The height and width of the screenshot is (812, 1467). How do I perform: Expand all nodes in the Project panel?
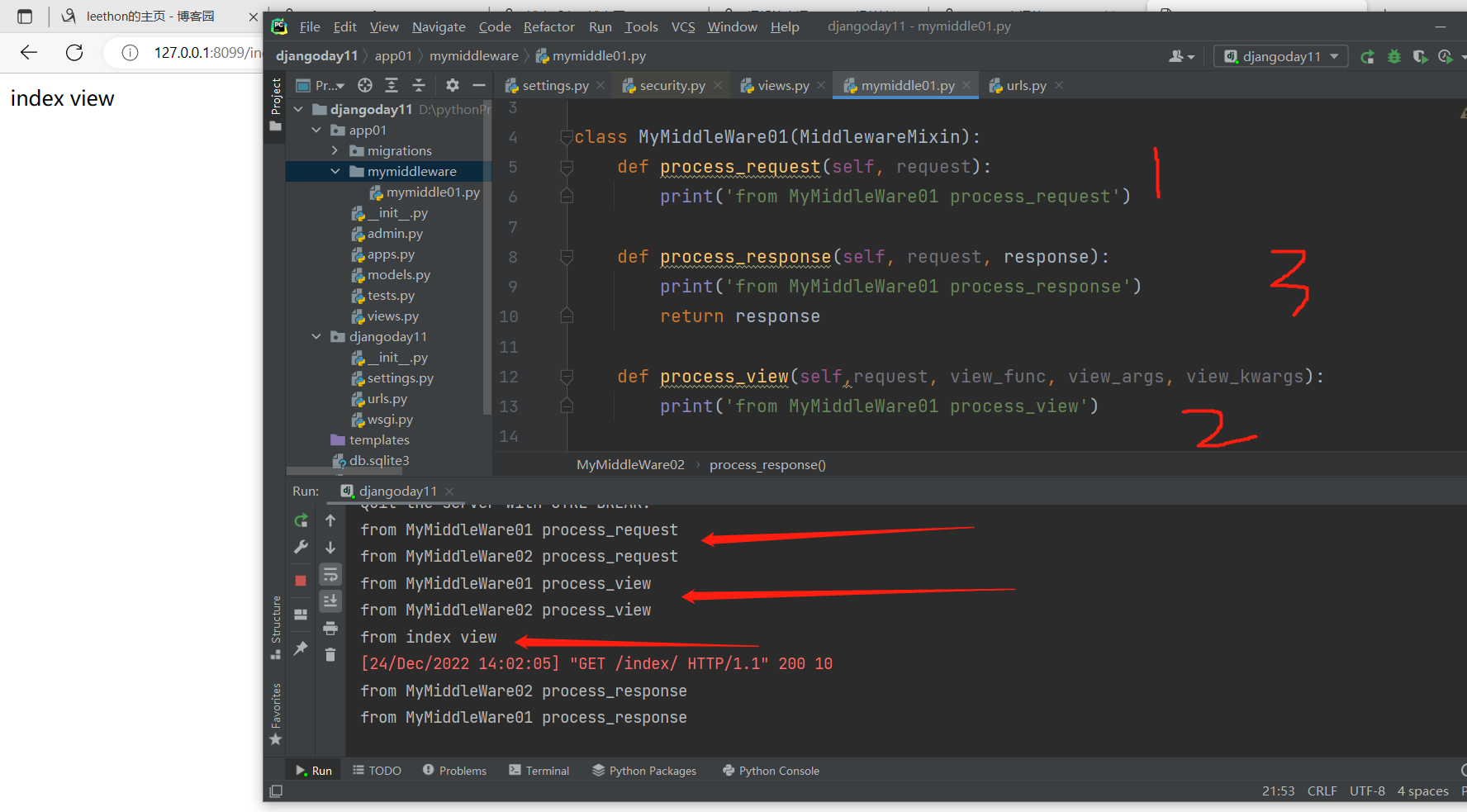point(392,85)
